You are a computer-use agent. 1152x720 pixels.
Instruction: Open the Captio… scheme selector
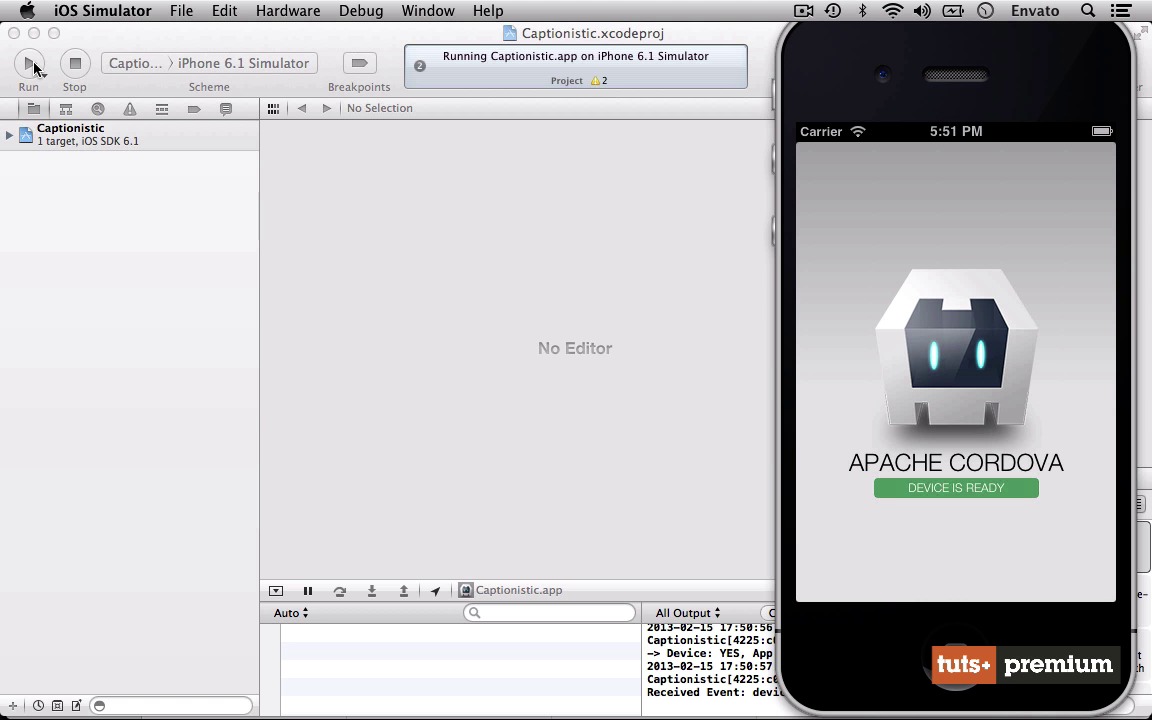coord(135,63)
